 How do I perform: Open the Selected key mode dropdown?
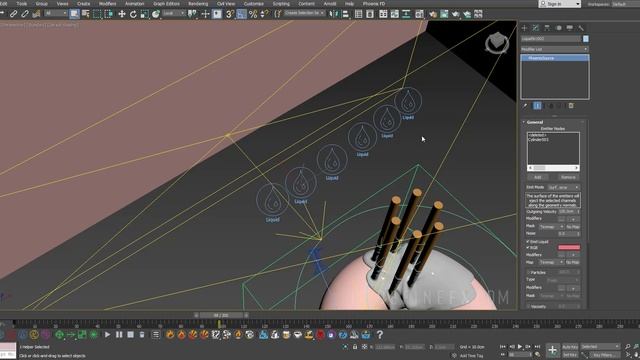tap(600, 347)
